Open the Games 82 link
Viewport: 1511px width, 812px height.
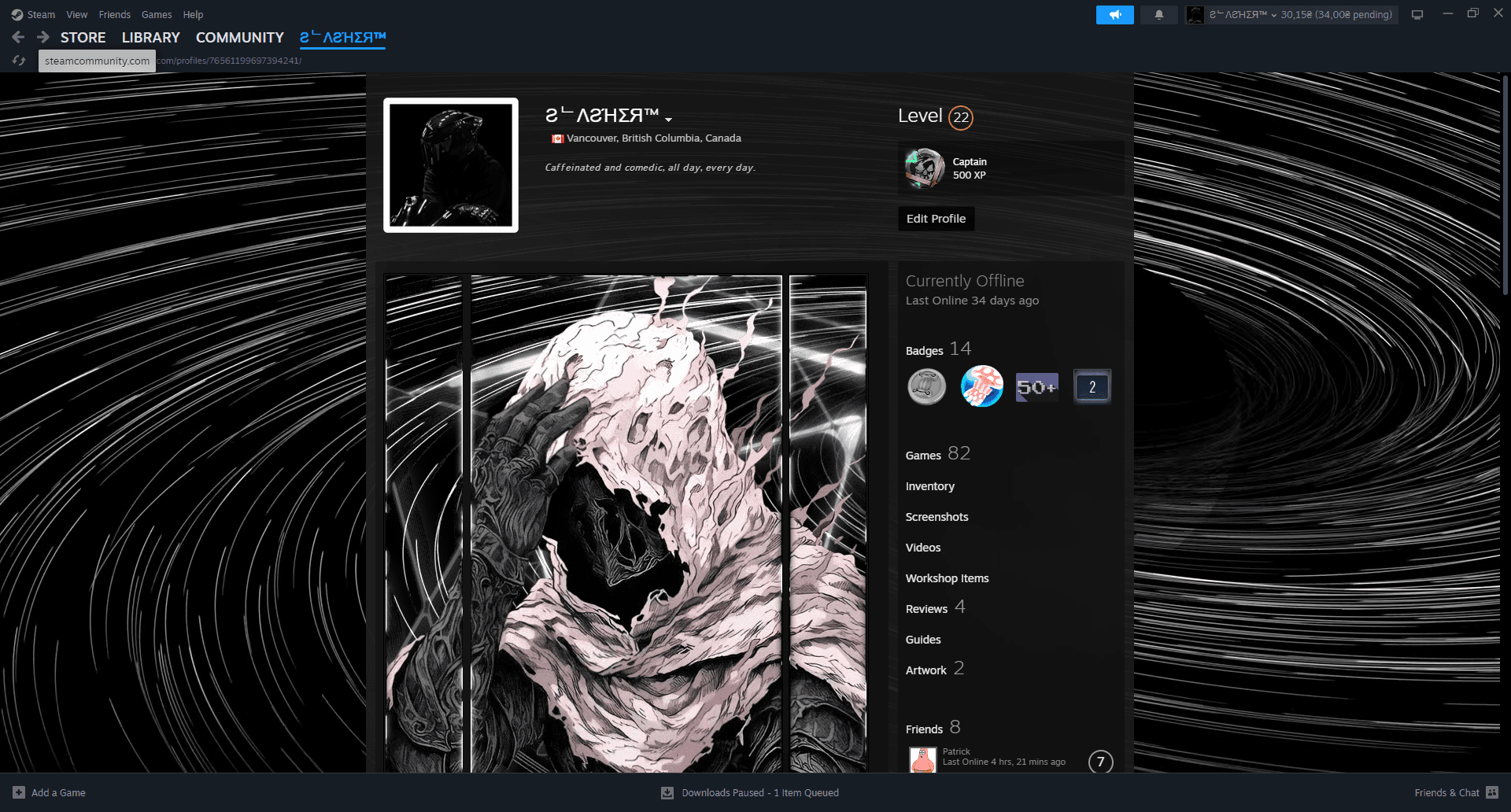(x=937, y=454)
